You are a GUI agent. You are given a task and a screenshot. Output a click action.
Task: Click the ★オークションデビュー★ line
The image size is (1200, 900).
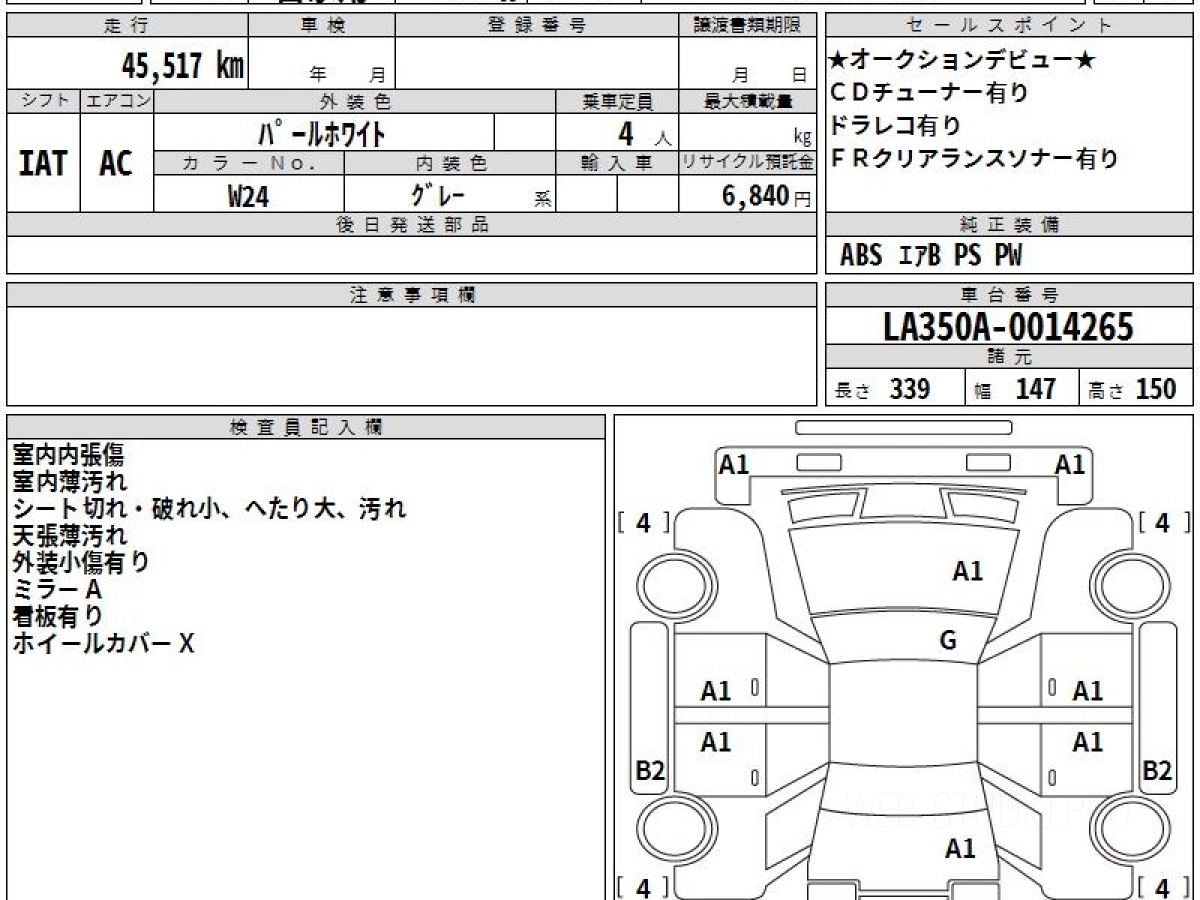pos(961,61)
